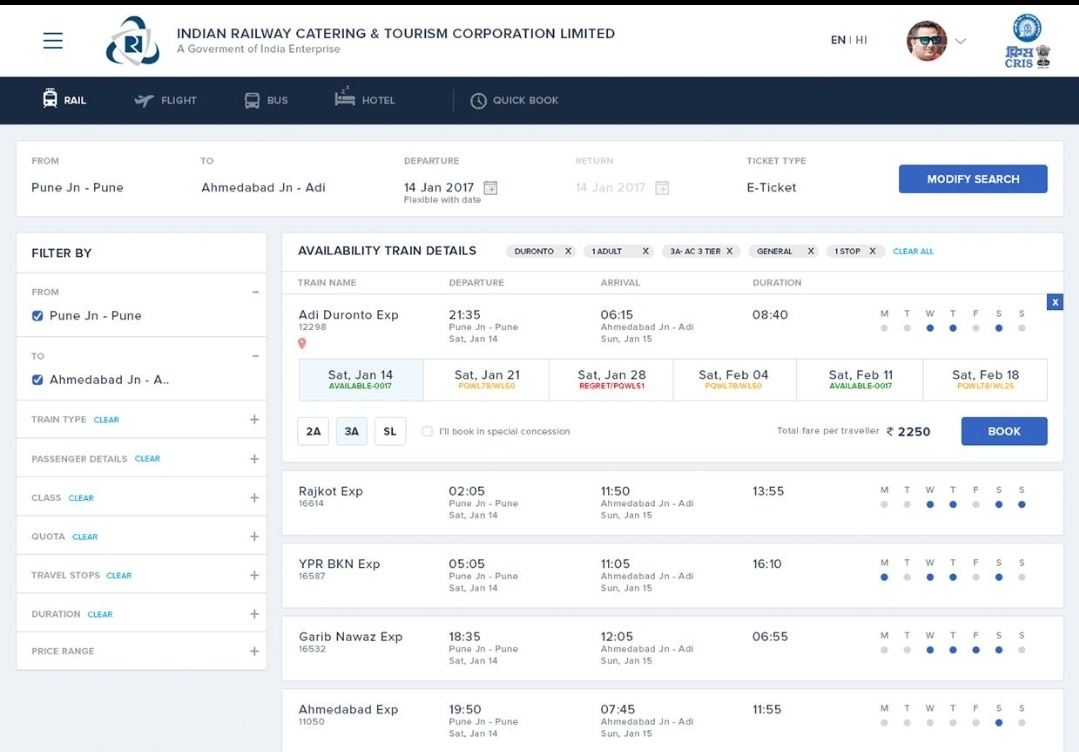Open QUICK BOOK
This screenshot has height=752, width=1079.
point(514,100)
